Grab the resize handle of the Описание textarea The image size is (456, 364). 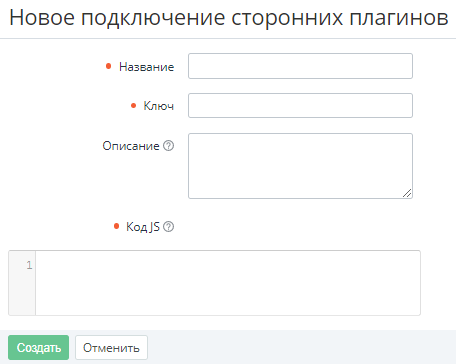[407, 193]
